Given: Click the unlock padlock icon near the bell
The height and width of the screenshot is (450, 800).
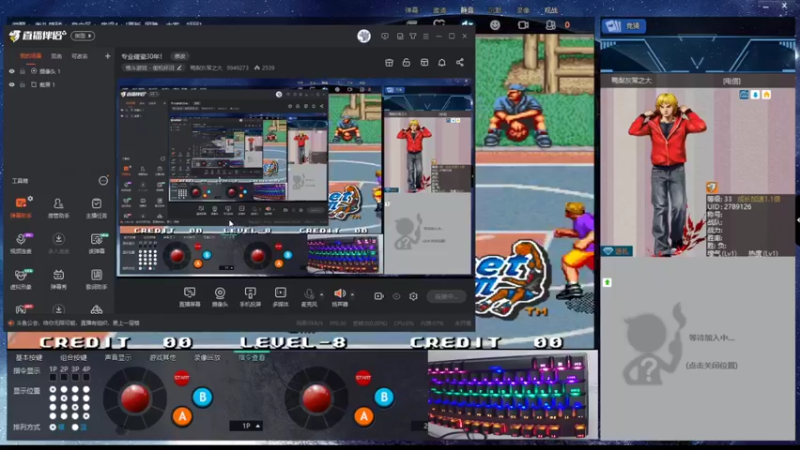Looking at the screenshot, I should click(406, 62).
